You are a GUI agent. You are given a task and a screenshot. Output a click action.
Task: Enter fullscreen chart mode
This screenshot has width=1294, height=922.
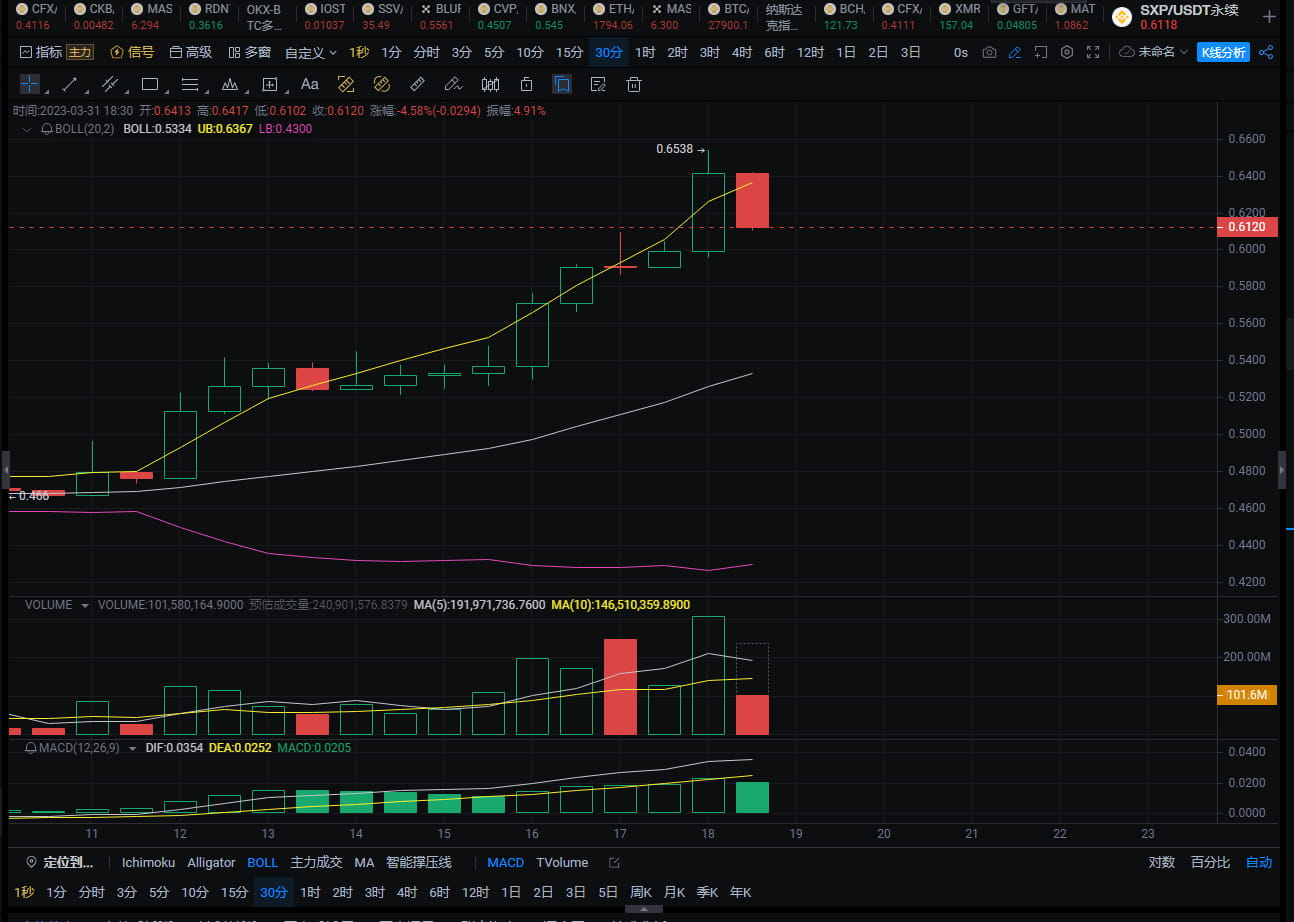(x=1093, y=52)
